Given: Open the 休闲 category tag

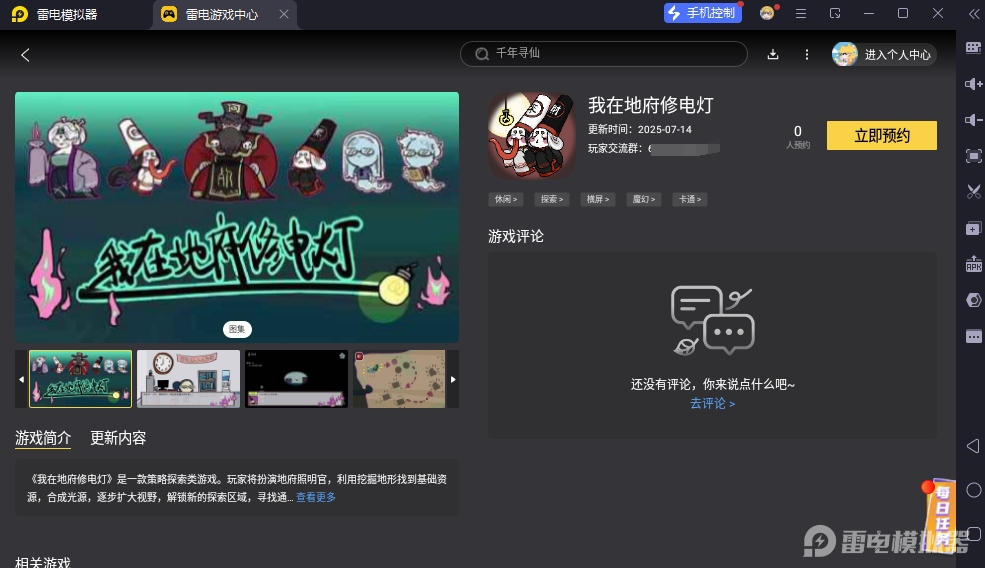Looking at the screenshot, I should point(506,199).
